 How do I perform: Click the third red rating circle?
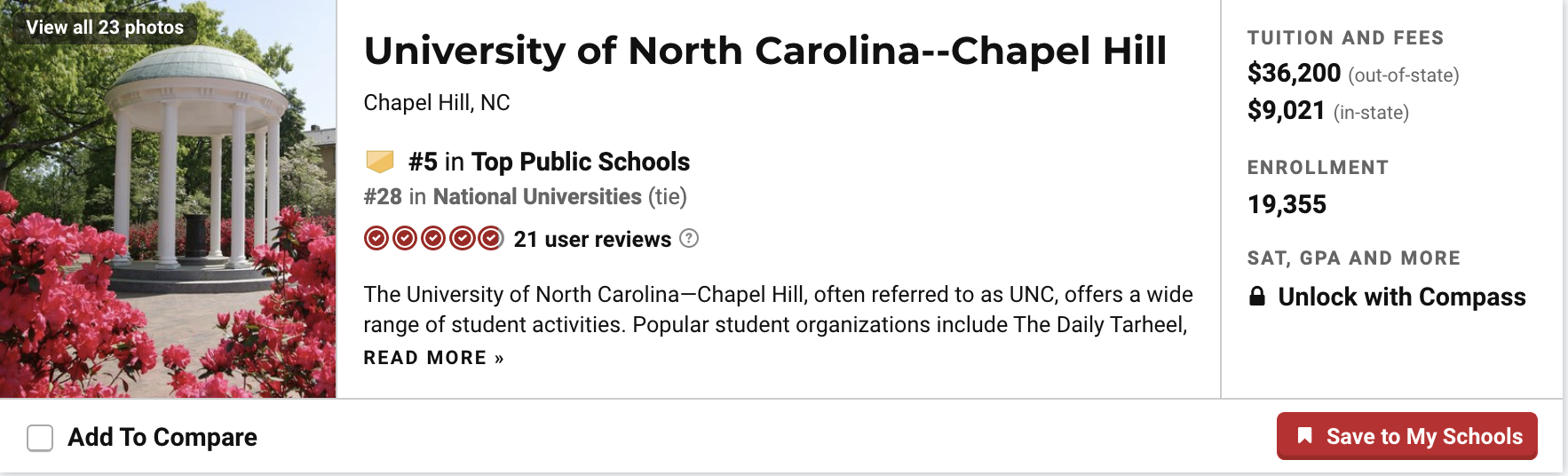point(433,239)
